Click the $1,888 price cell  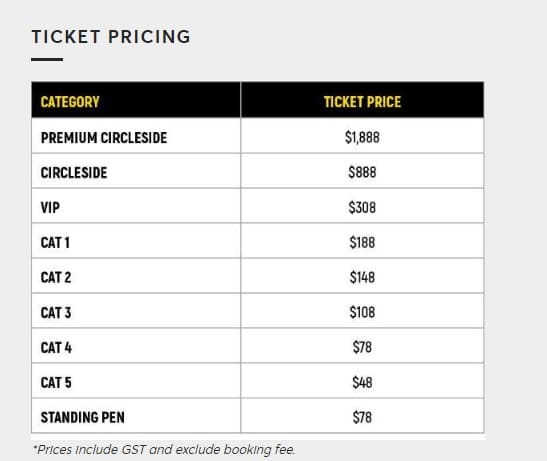tap(362, 137)
